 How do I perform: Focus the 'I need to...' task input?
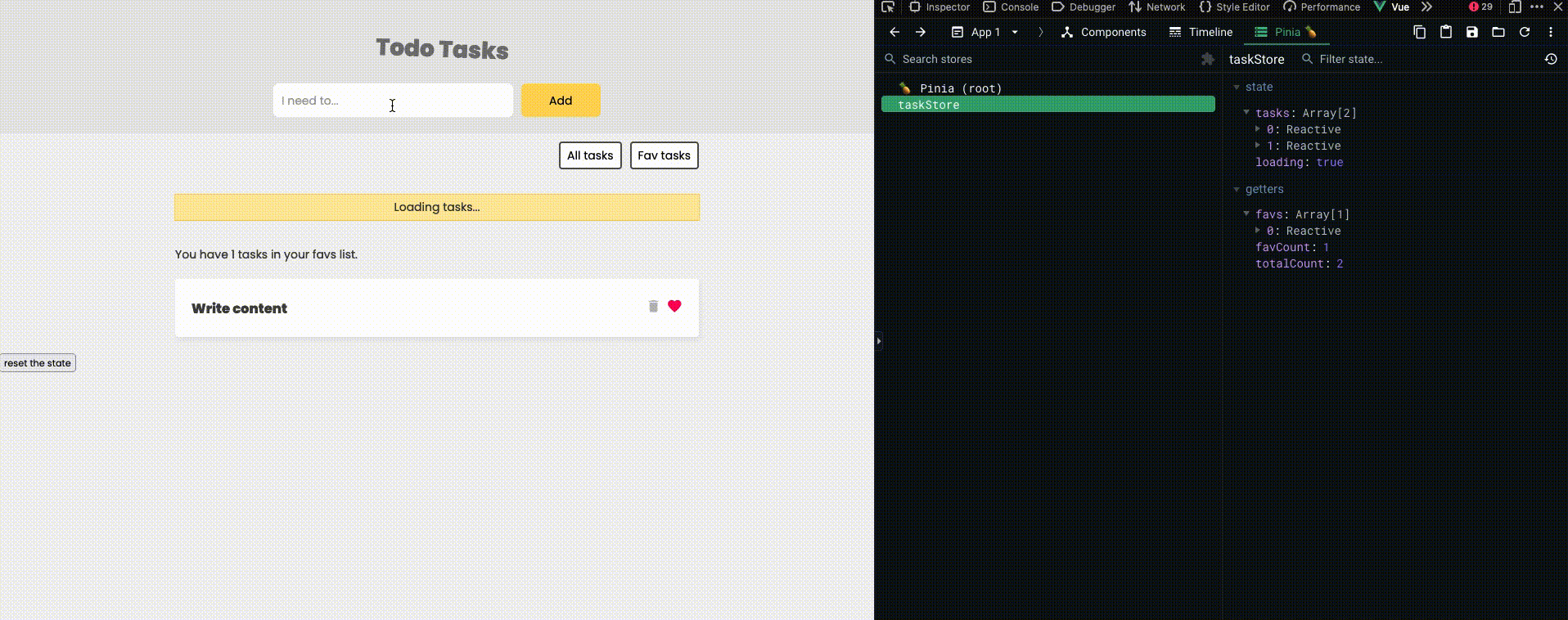click(x=393, y=101)
